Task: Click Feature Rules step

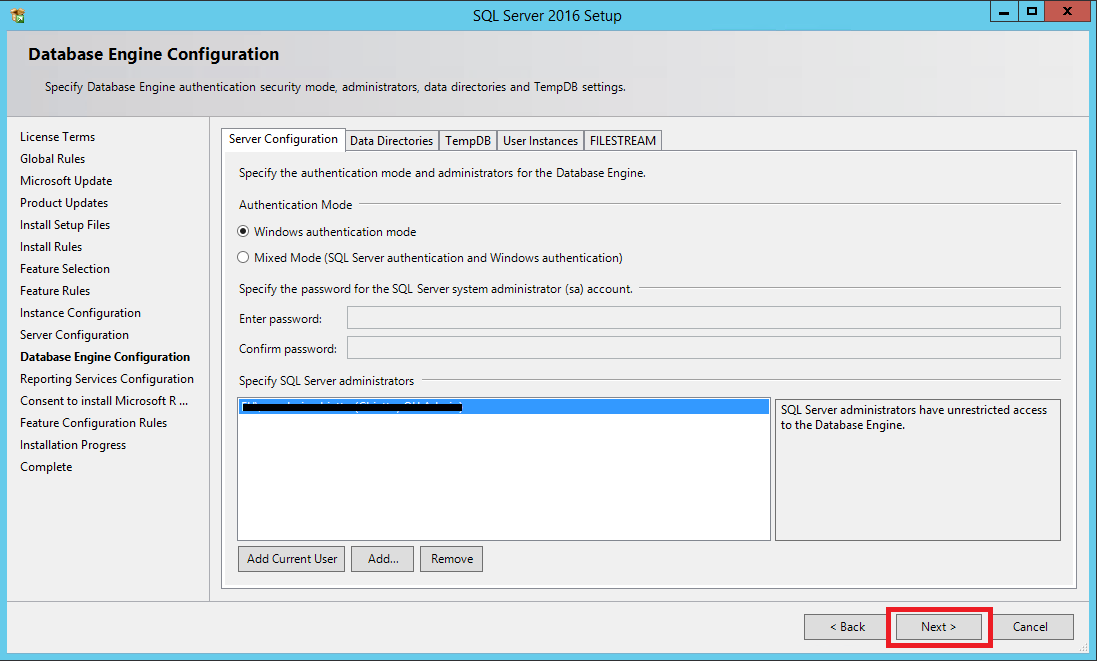Action: [x=55, y=291]
